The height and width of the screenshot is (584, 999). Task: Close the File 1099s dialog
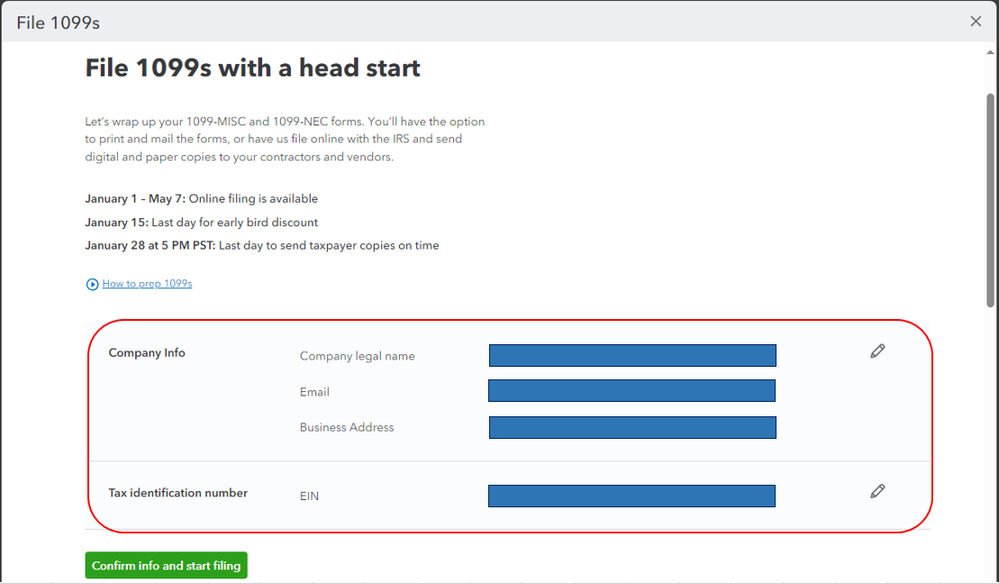point(976,21)
